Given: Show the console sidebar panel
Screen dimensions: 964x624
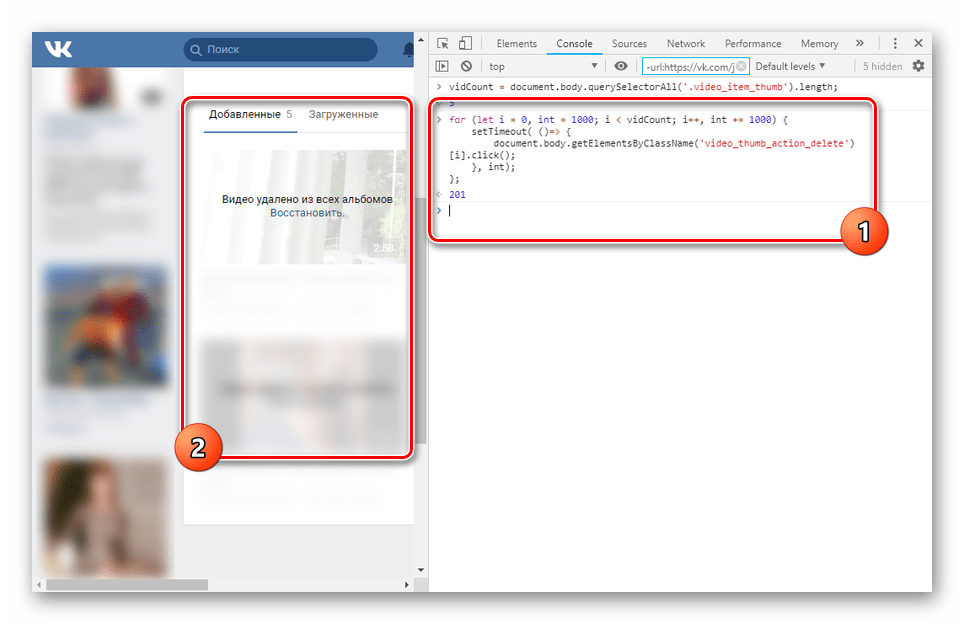Looking at the screenshot, I should point(443,67).
